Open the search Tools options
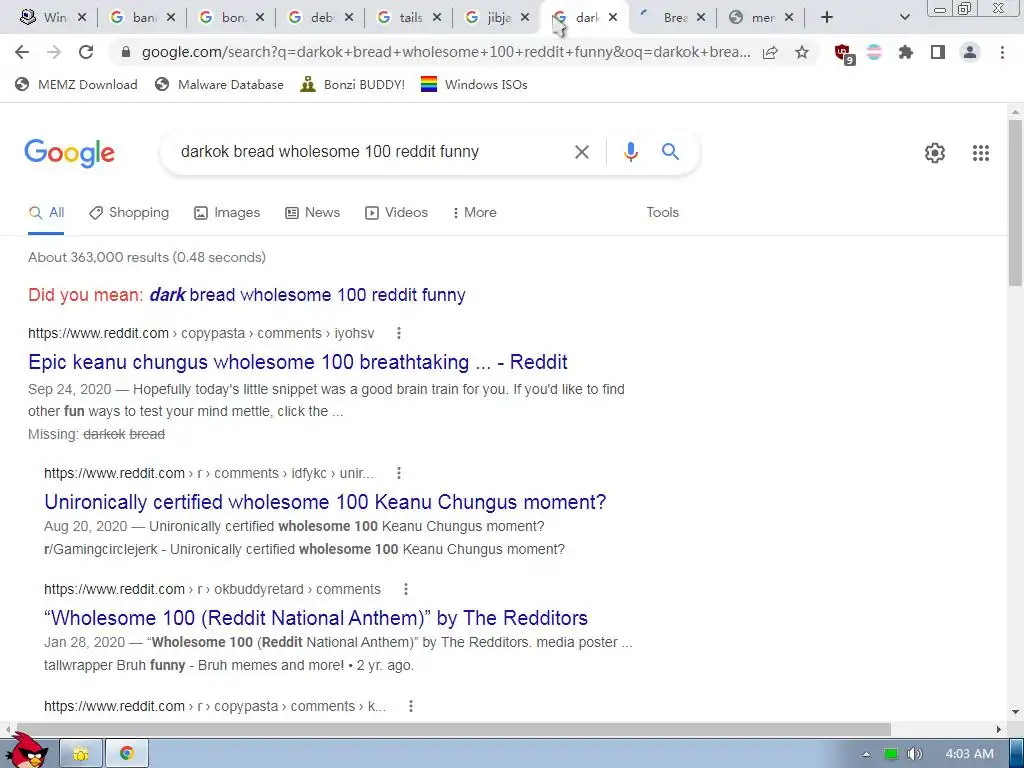This screenshot has width=1024, height=768. point(662,212)
